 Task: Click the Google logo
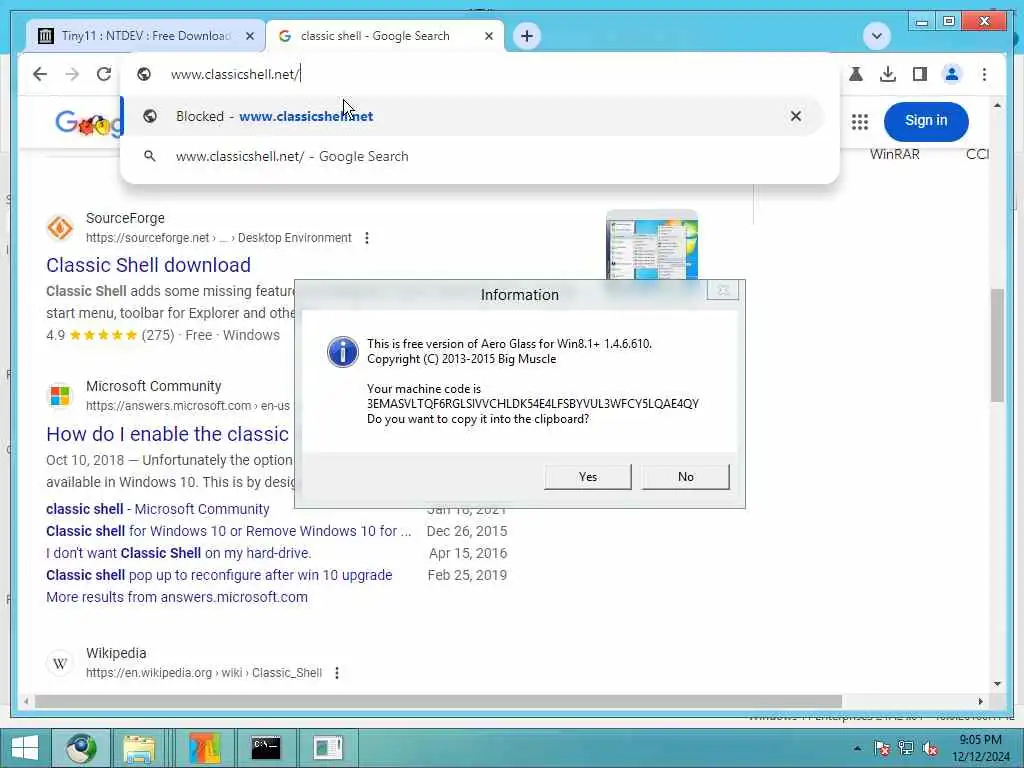tap(88, 122)
